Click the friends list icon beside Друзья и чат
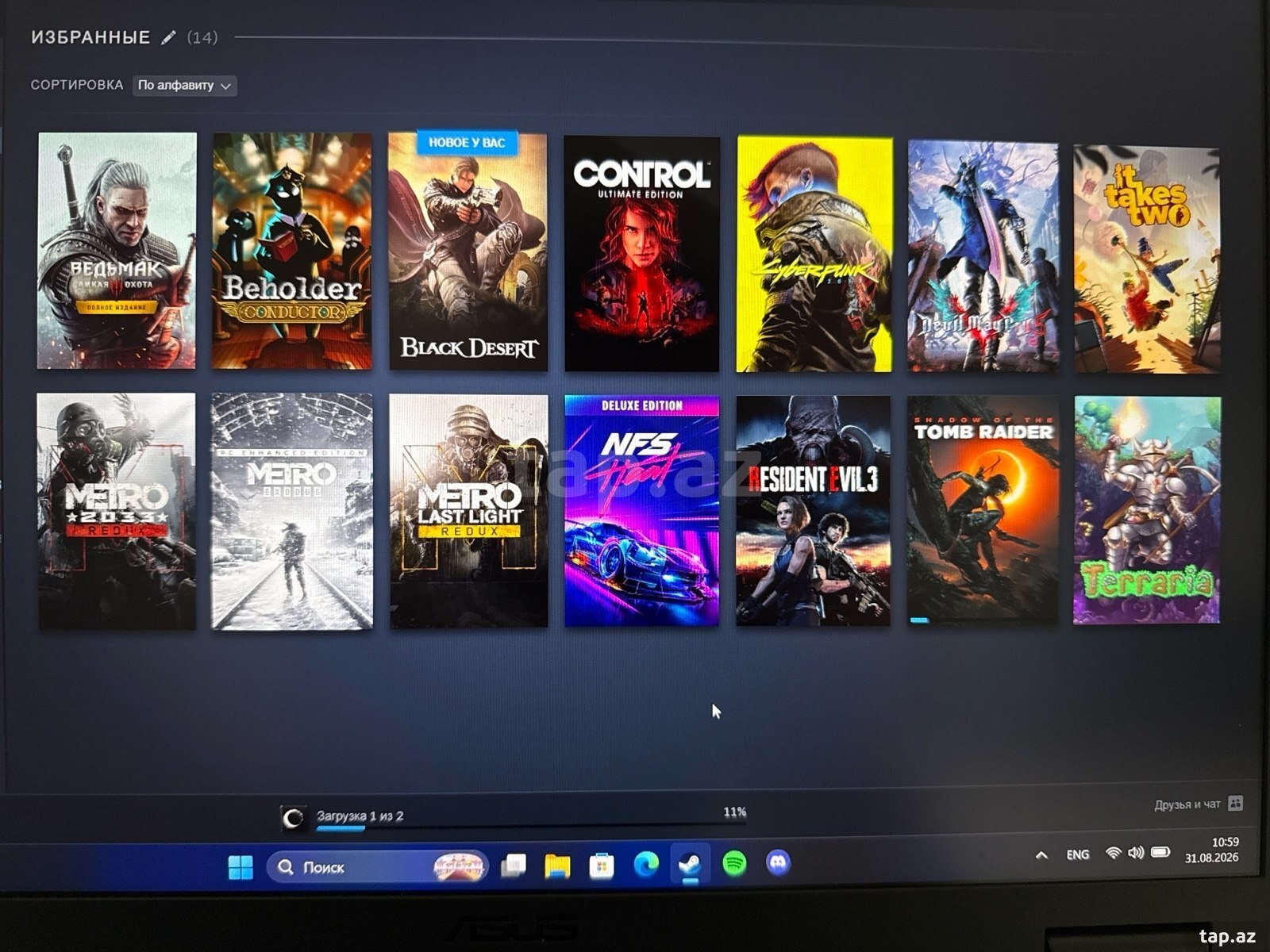Image resolution: width=1270 pixels, height=952 pixels. (1235, 804)
